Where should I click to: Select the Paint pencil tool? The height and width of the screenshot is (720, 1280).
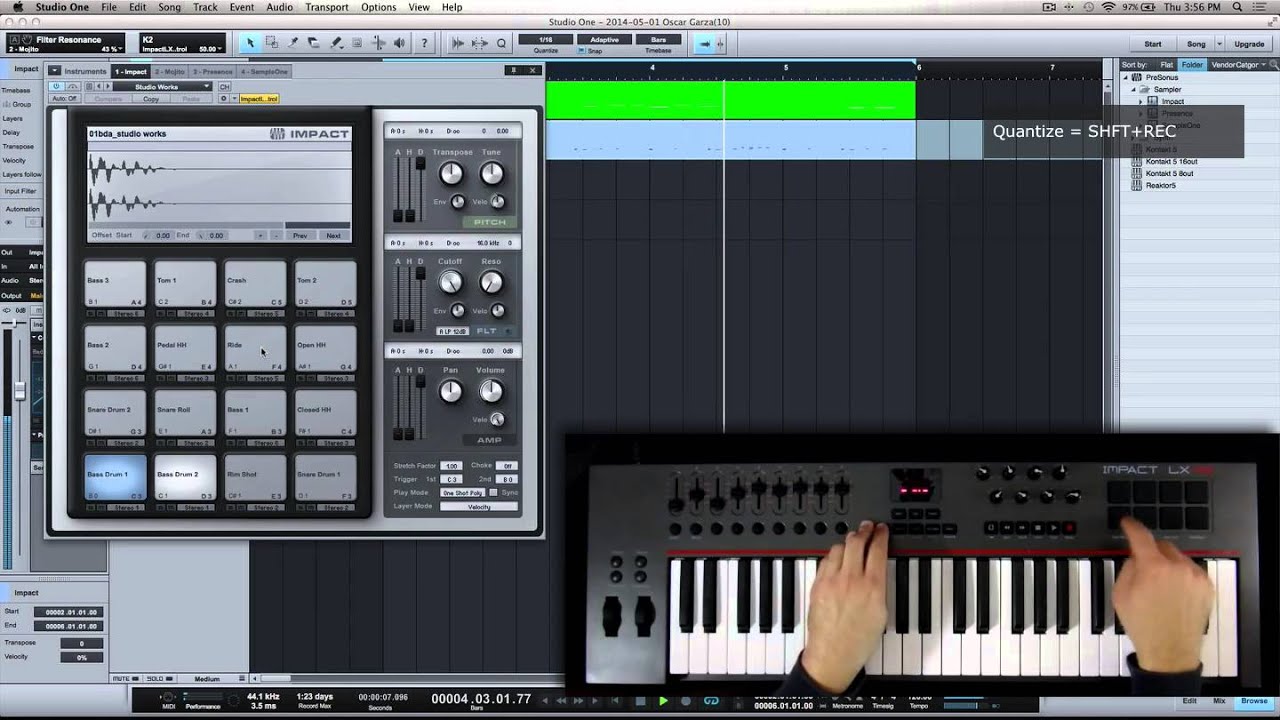(x=336, y=43)
